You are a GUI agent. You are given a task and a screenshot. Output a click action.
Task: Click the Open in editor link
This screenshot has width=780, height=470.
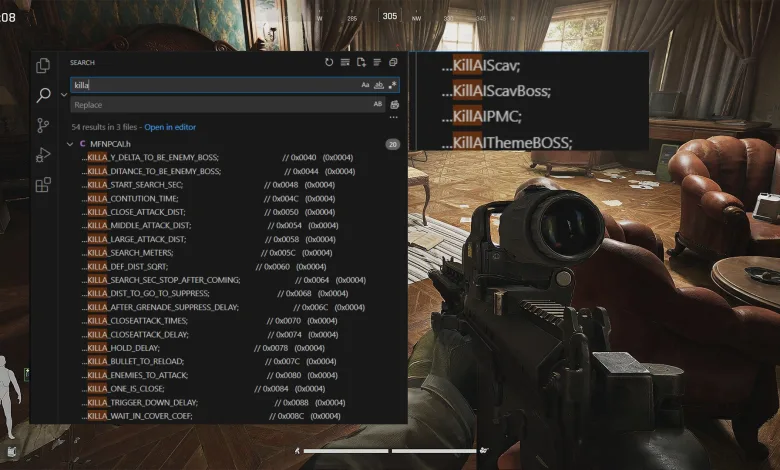coord(170,128)
